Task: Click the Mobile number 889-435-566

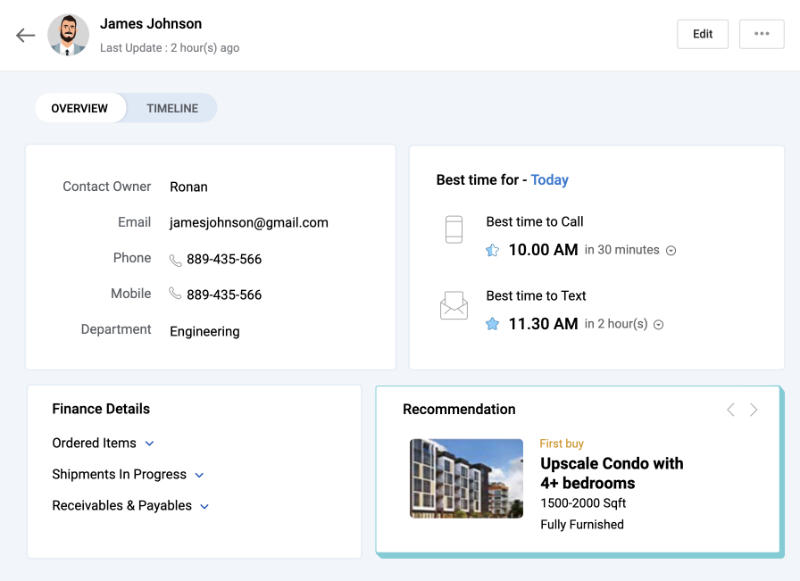Action: point(224,295)
